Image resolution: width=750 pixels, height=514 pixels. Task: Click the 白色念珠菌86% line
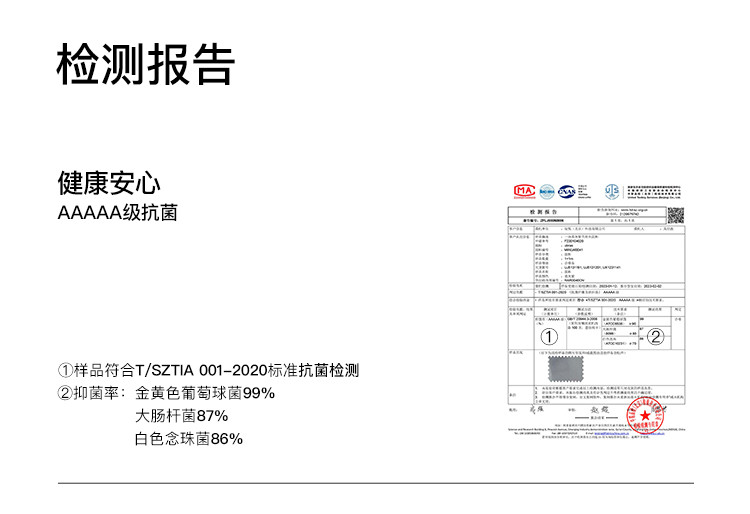[189, 438]
